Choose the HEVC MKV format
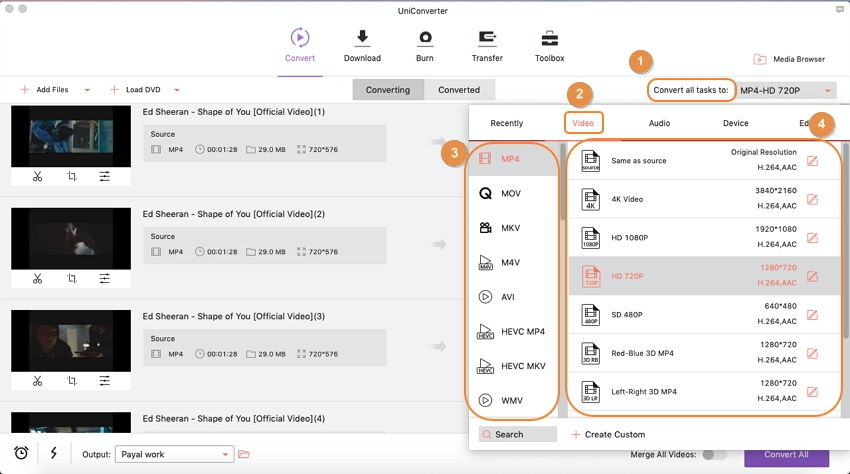Screen dimensions: 850x474 click(513, 366)
